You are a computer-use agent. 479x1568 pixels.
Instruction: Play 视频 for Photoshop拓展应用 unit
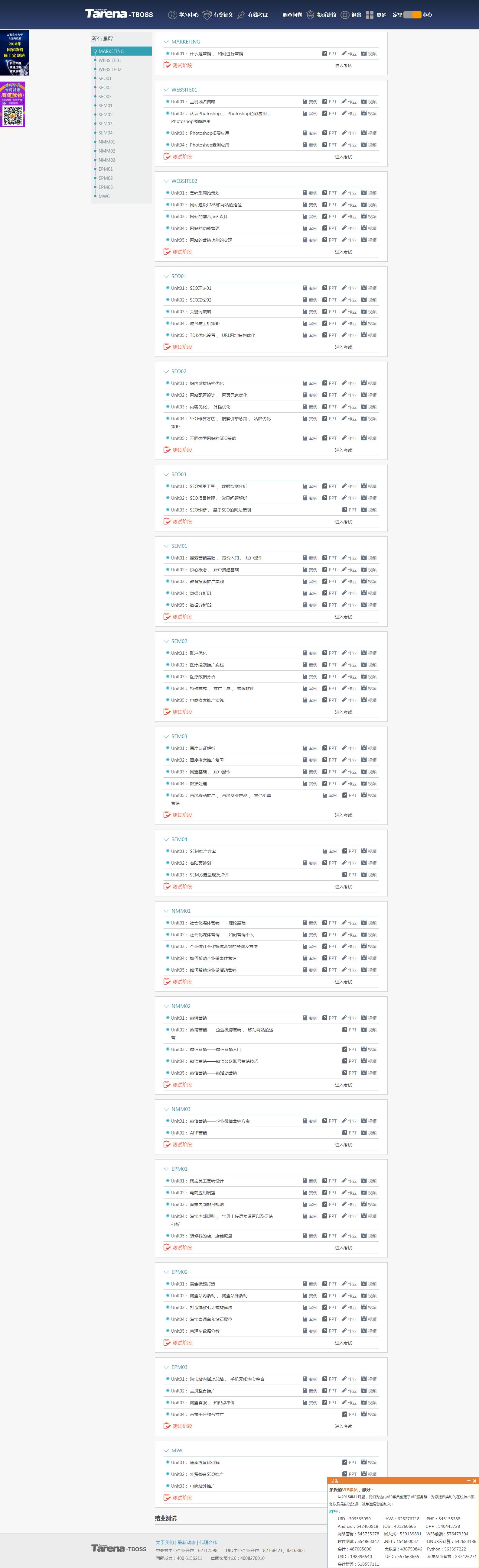point(369,133)
